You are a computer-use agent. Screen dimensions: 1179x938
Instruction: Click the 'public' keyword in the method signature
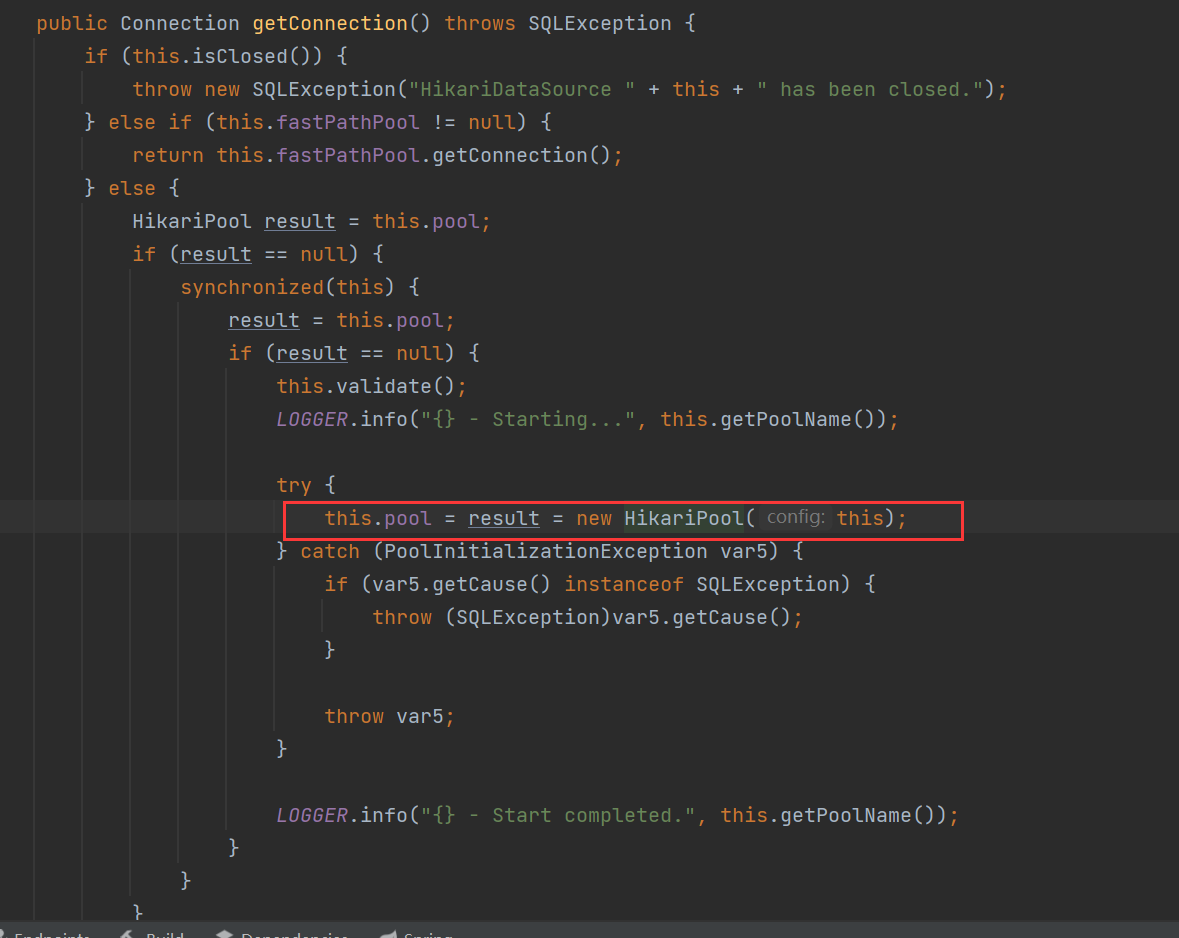pyautogui.click(x=72, y=23)
